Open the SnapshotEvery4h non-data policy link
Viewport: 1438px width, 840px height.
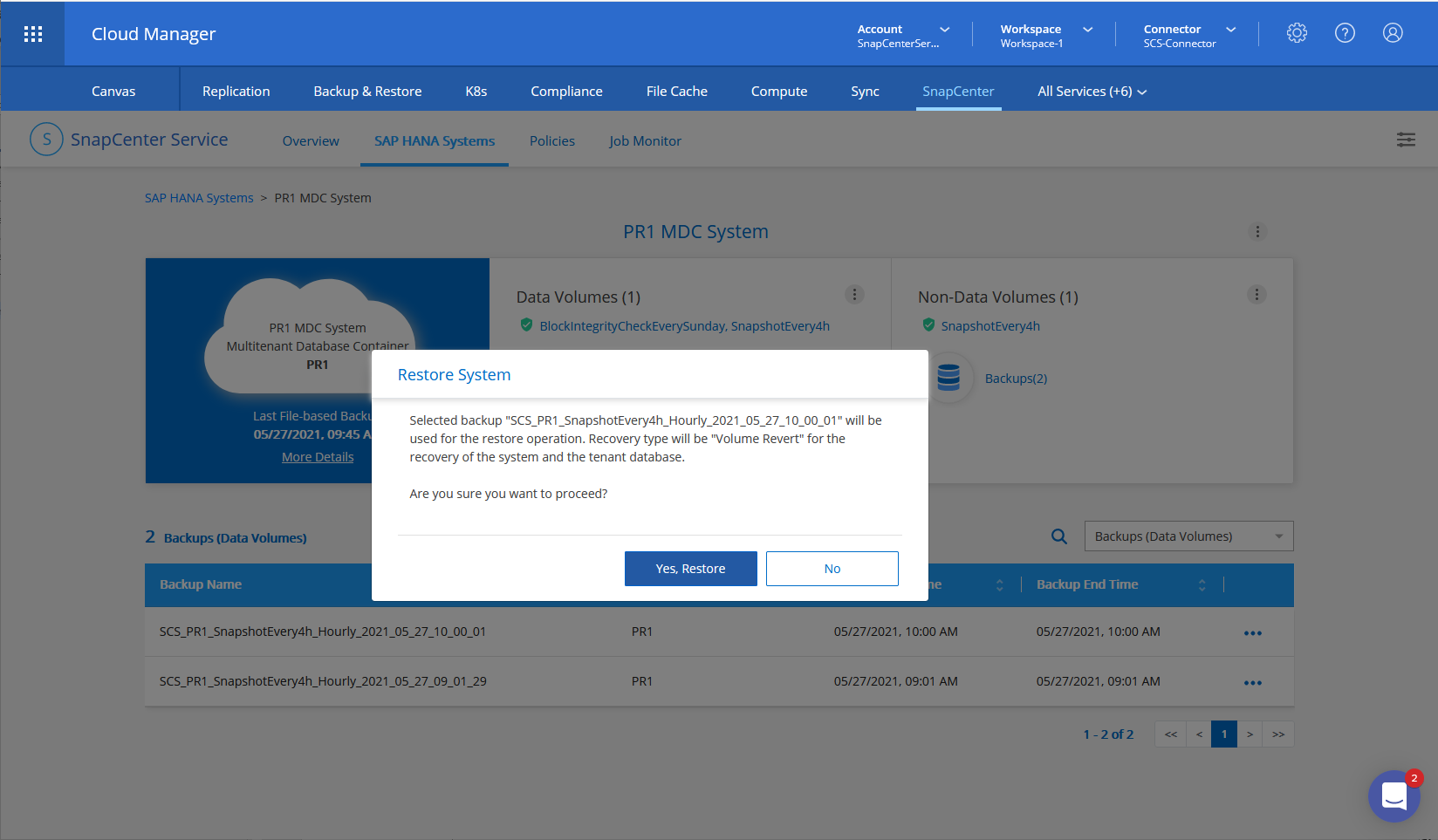tap(990, 326)
